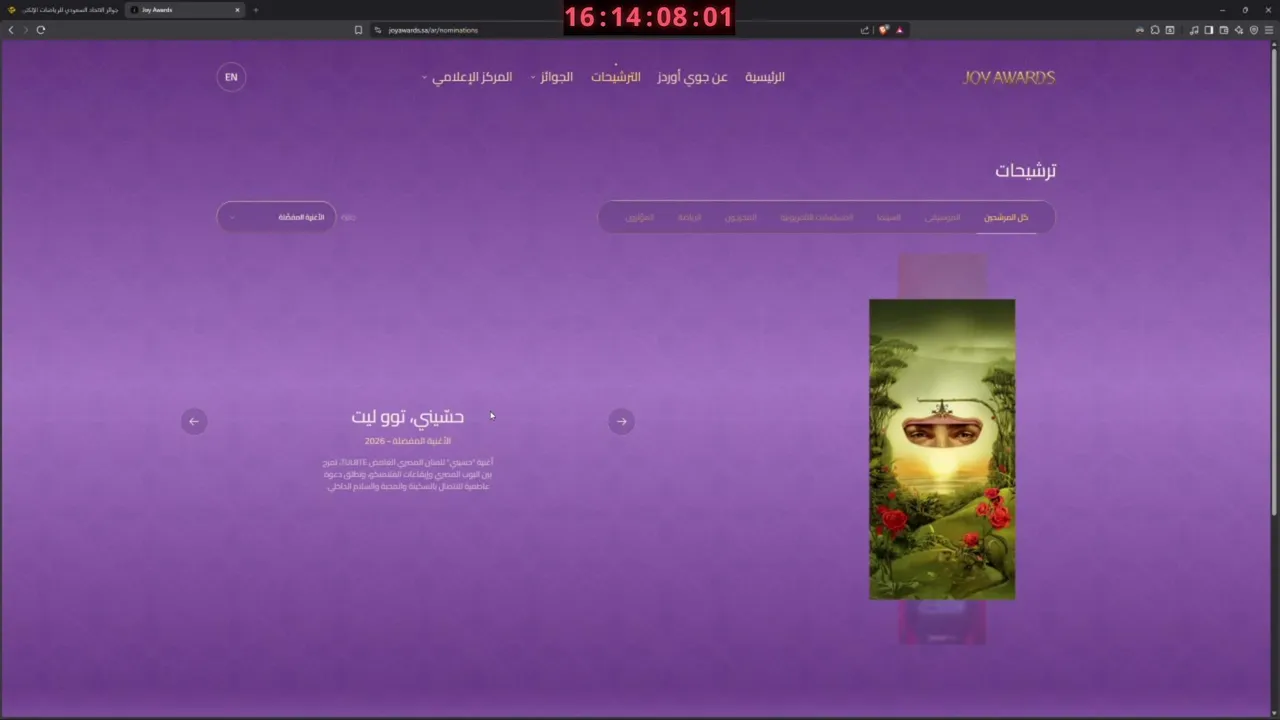Open the browser hamburger main menu
The image size is (1280, 720).
[x=1269, y=30]
